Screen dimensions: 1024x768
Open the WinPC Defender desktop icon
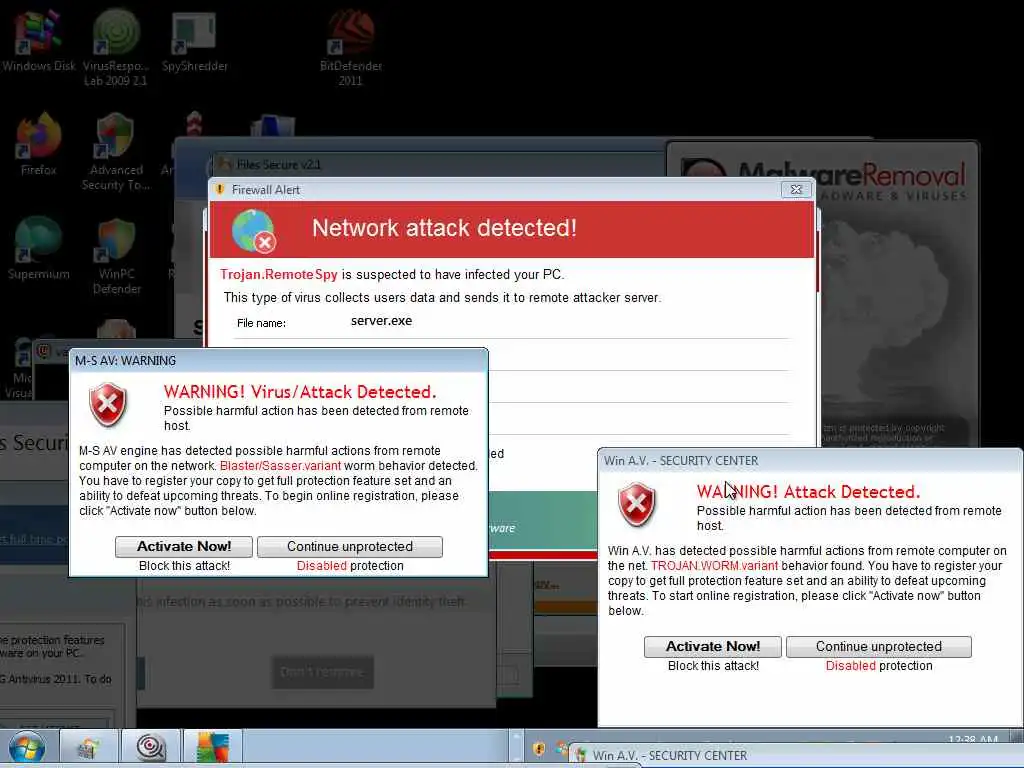click(116, 256)
